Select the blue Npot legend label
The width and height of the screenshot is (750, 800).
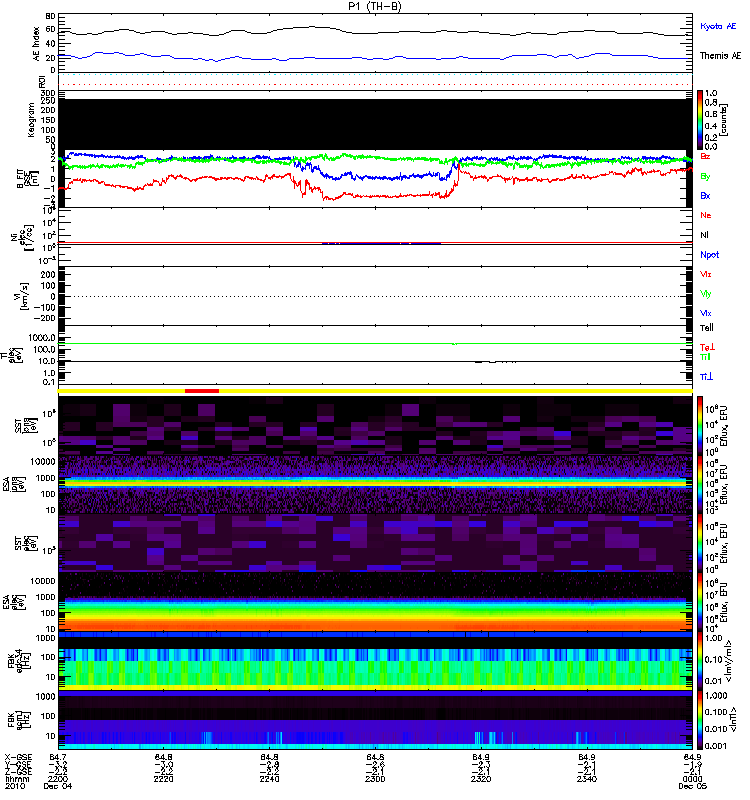point(709,255)
